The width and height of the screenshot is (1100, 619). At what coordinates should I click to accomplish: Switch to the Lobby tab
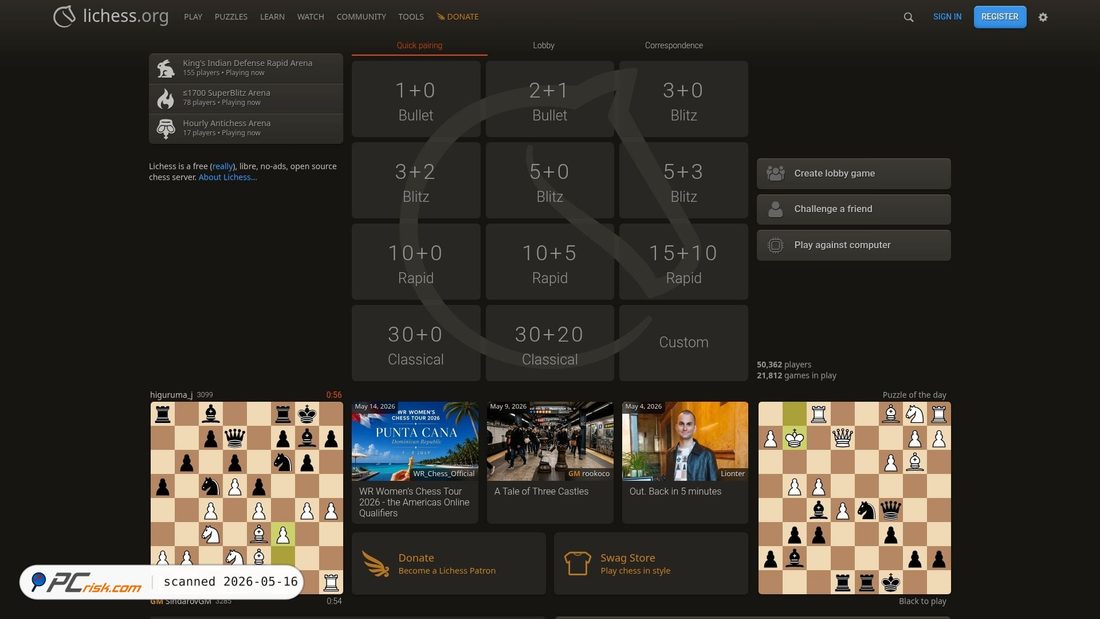(544, 46)
